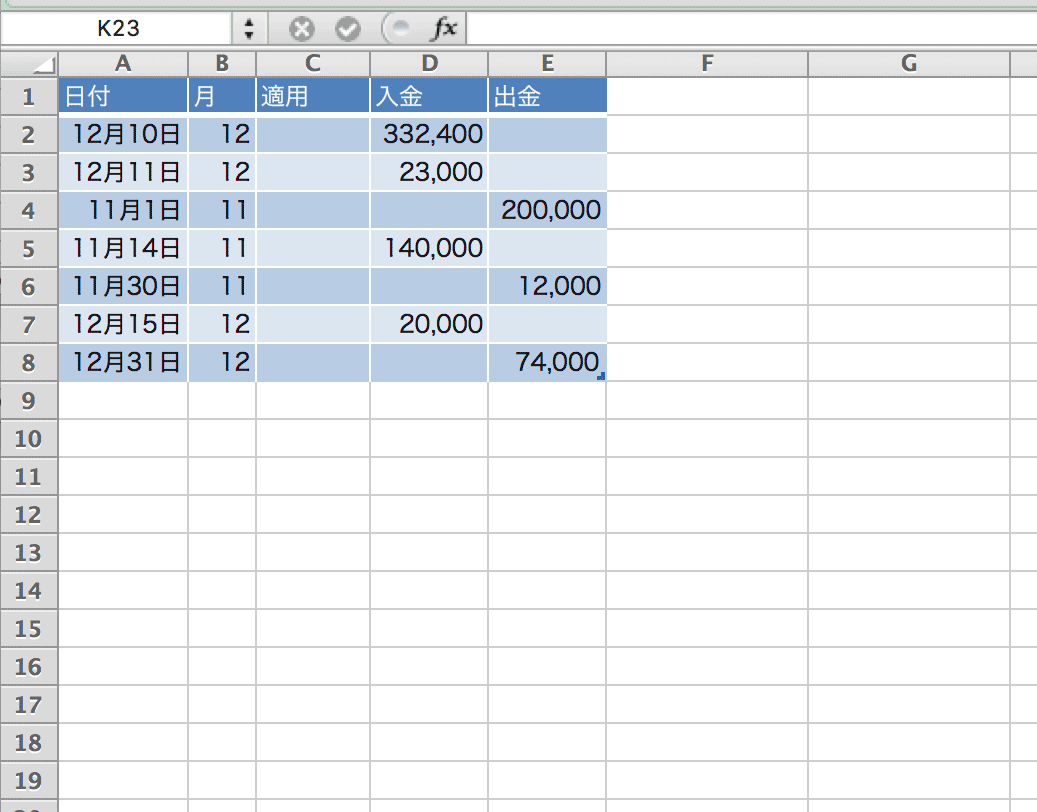Click the 日付 header cell

[123, 97]
